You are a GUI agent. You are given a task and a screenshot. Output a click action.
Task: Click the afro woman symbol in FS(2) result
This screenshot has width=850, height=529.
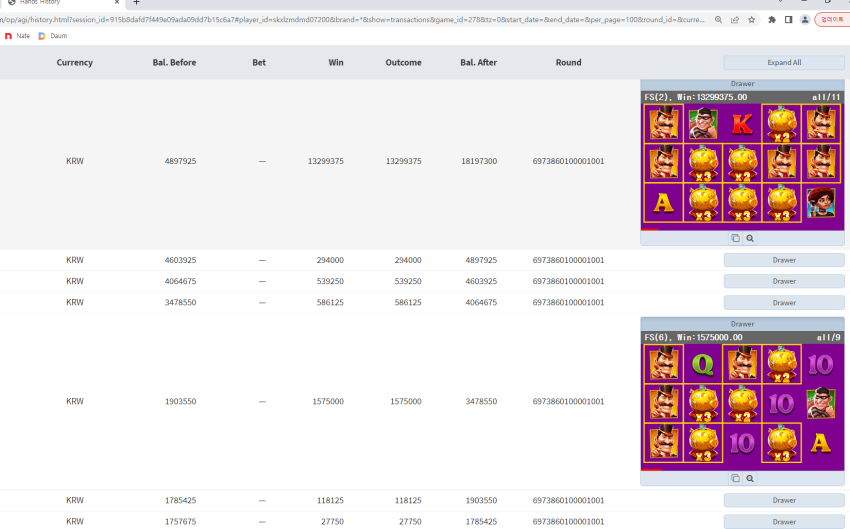821,202
